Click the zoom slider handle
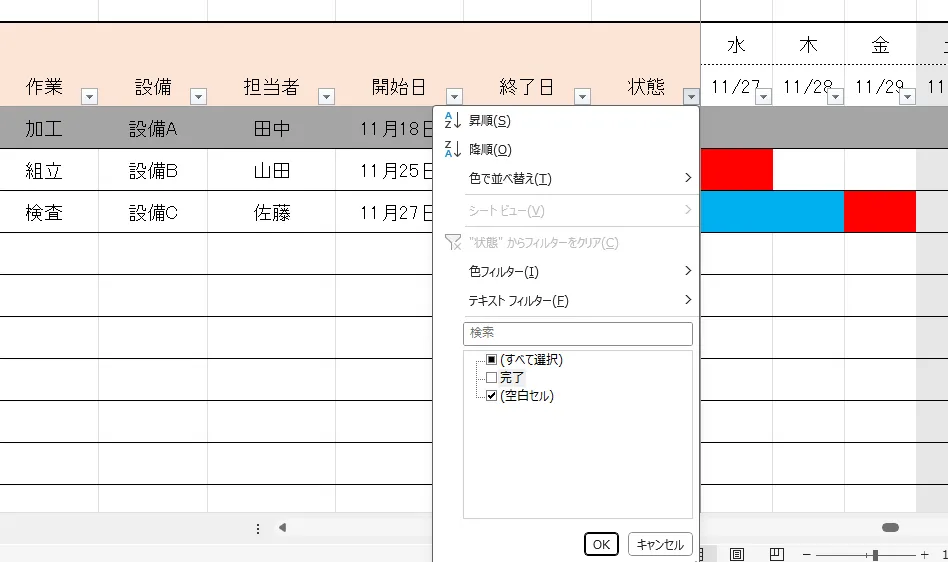 click(875, 555)
